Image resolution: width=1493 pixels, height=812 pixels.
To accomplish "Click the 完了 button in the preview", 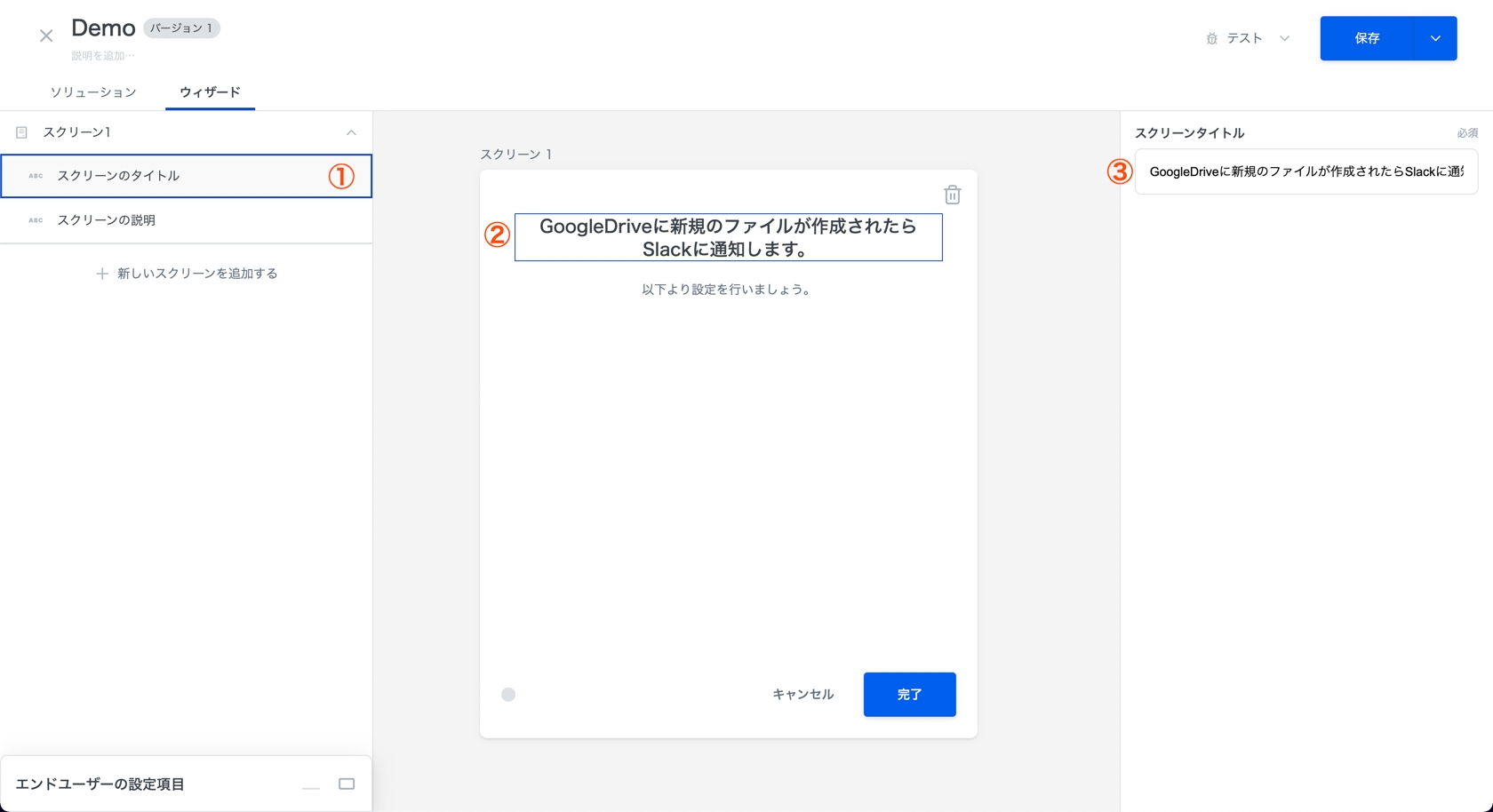I will tap(909, 695).
